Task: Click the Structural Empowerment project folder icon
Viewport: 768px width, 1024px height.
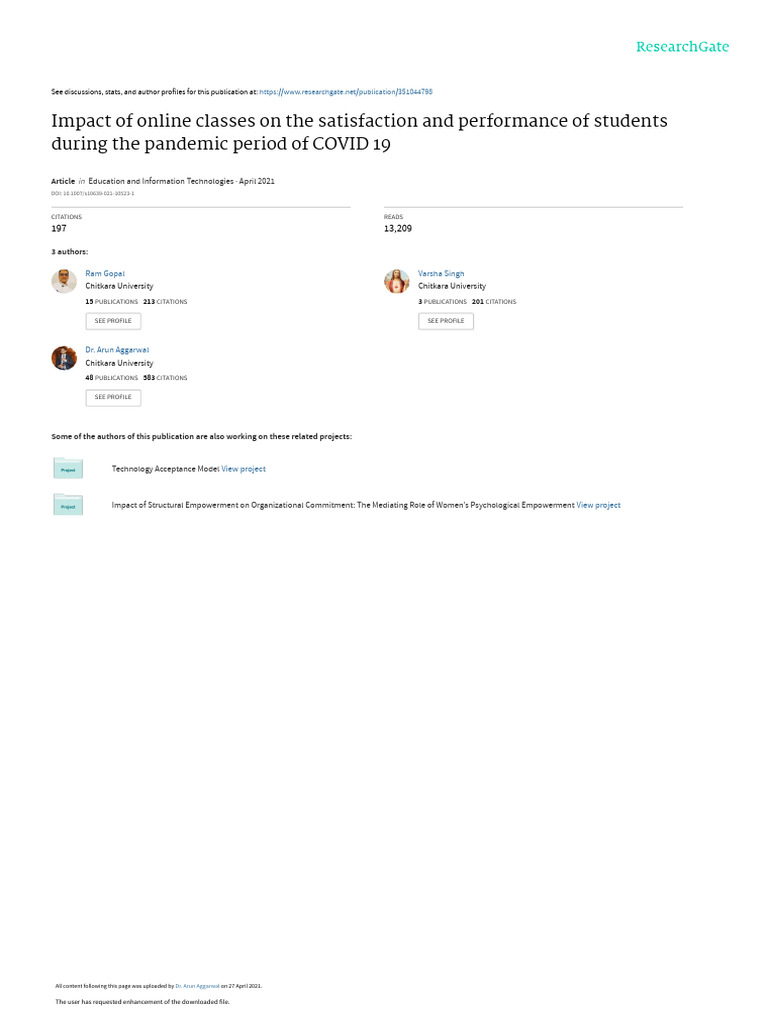Action: [68, 505]
